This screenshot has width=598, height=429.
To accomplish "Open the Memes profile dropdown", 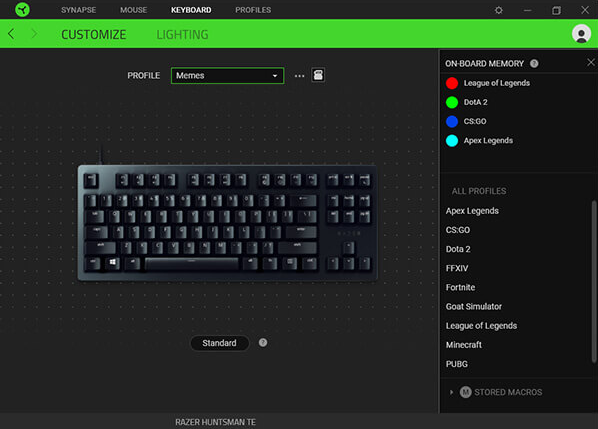I will (227, 76).
